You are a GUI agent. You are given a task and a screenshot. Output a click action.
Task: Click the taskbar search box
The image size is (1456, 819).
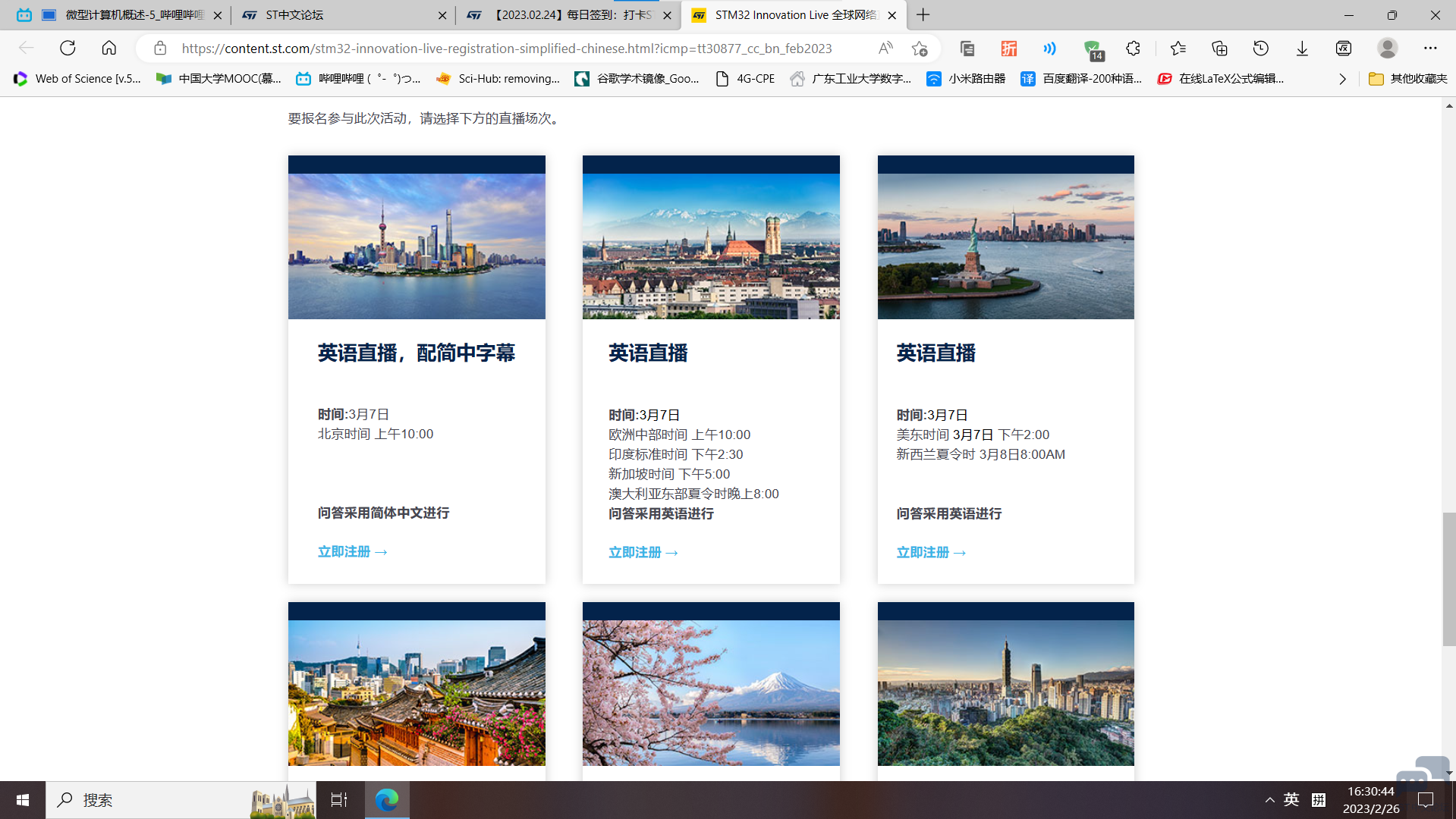tap(181, 799)
